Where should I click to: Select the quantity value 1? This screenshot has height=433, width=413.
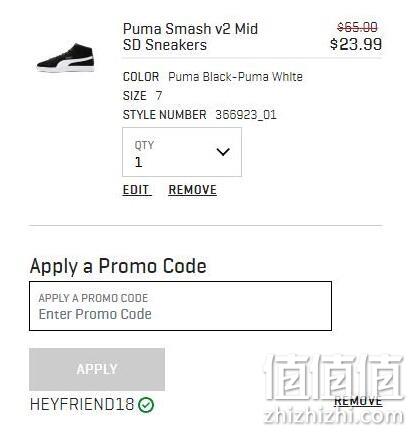[x=138, y=162]
